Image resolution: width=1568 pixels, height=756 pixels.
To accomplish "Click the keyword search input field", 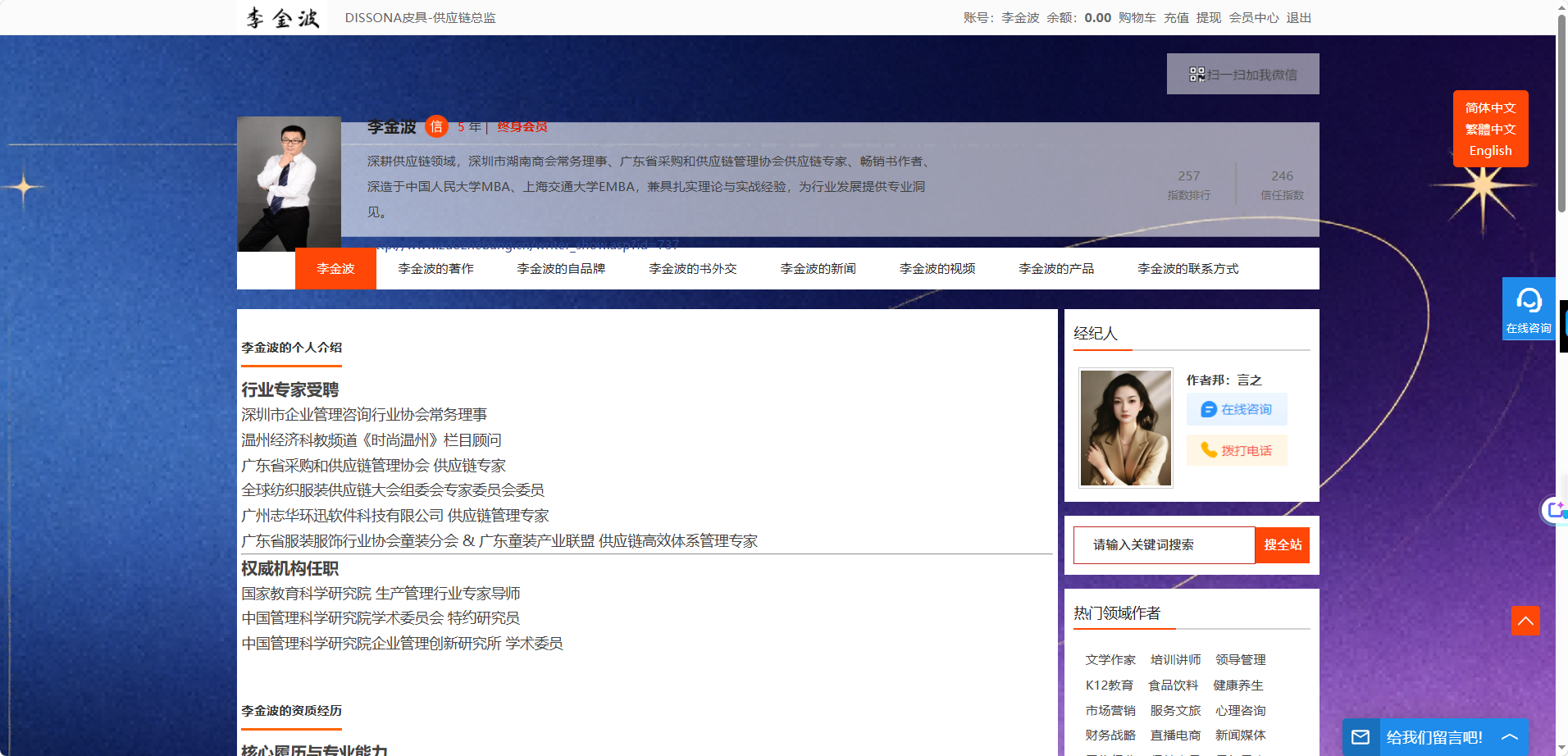I will [1165, 544].
